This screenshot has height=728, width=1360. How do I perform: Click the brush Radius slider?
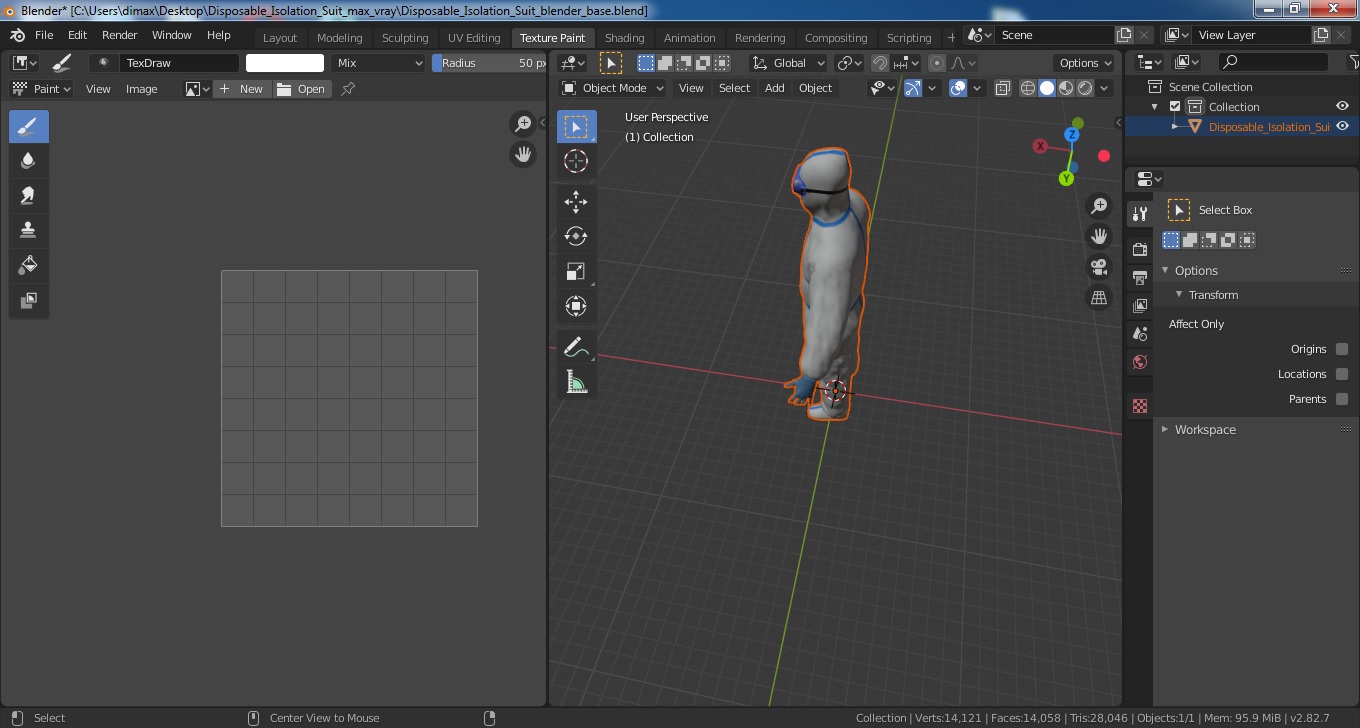(x=489, y=63)
